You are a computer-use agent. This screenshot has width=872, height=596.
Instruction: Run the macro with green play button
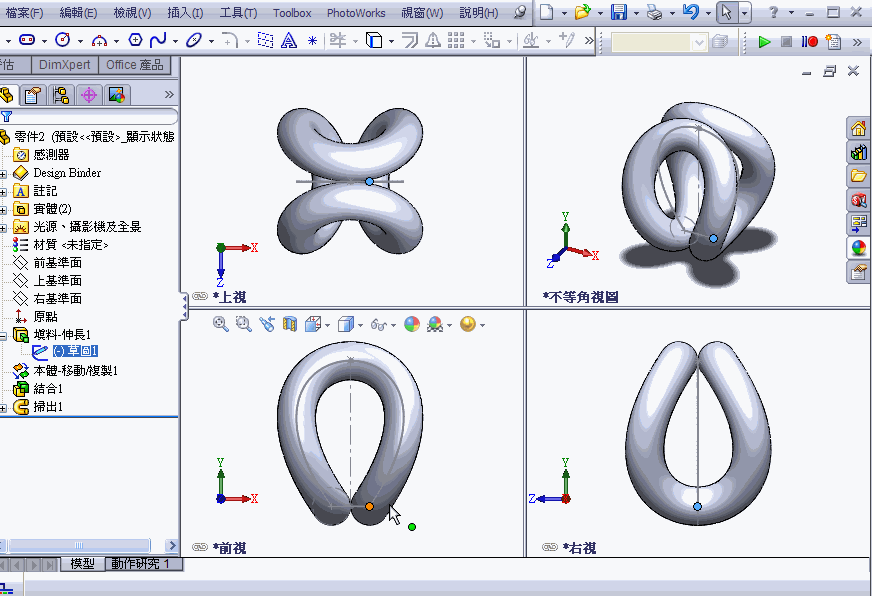[x=765, y=42]
